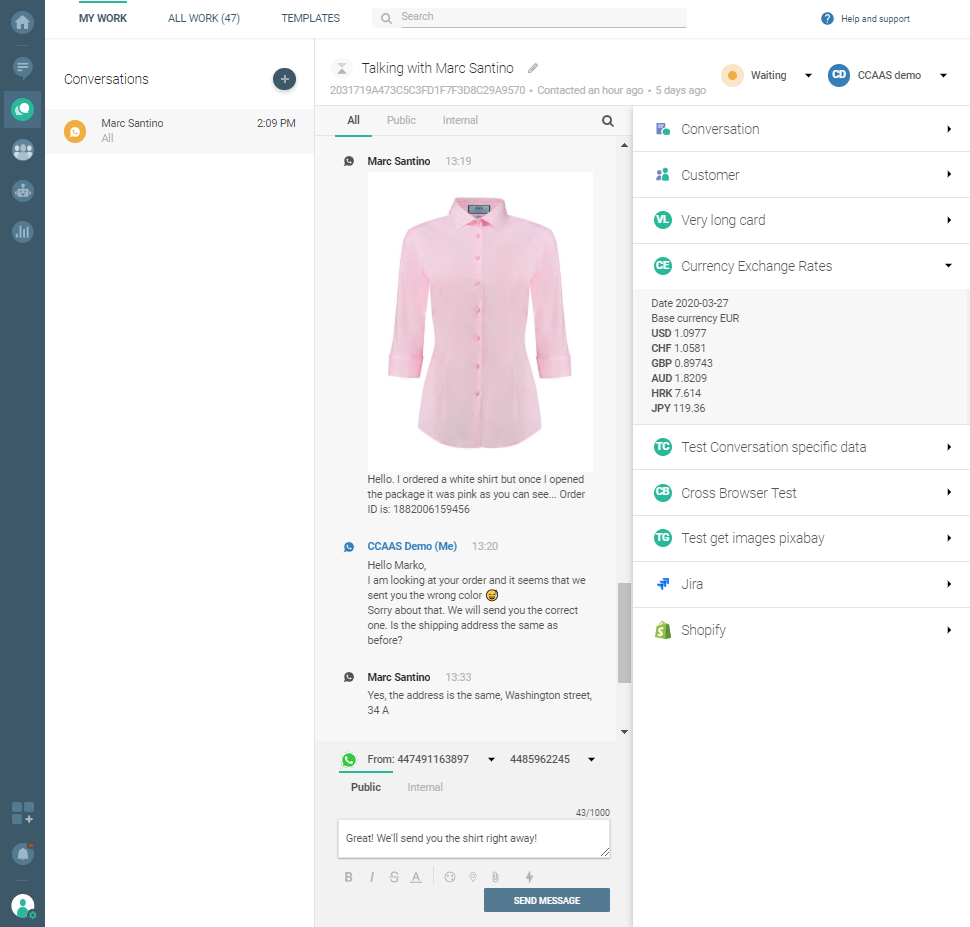Image resolution: width=970 pixels, height=927 pixels.
Task: Click the SEND MESSAGE button
Action: tap(547, 900)
